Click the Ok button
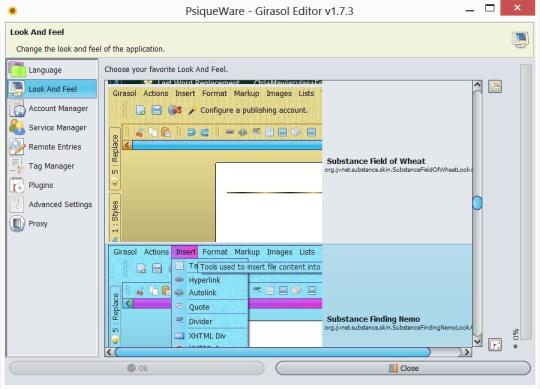The image size is (540, 389). click(137, 368)
